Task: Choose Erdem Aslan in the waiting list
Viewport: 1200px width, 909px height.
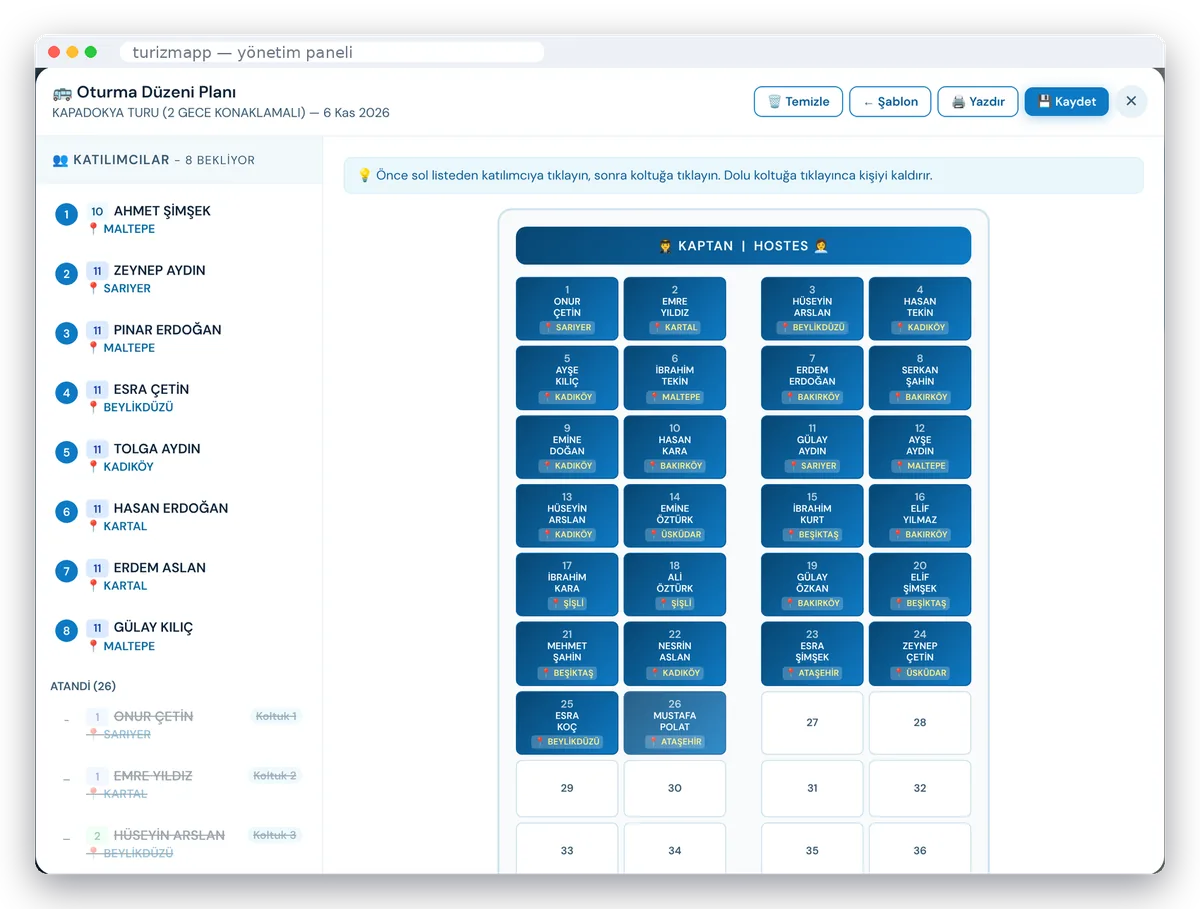Action: [179, 576]
